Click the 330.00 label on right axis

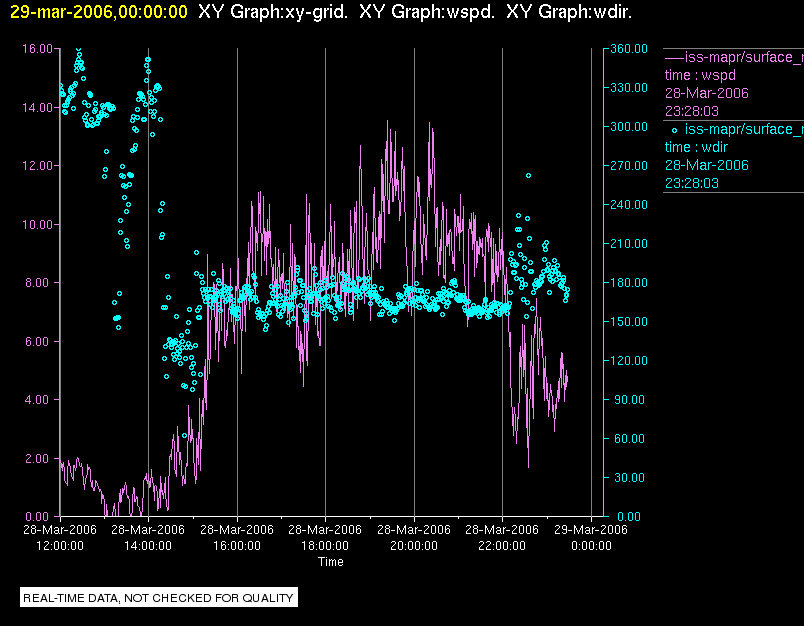tap(629, 88)
